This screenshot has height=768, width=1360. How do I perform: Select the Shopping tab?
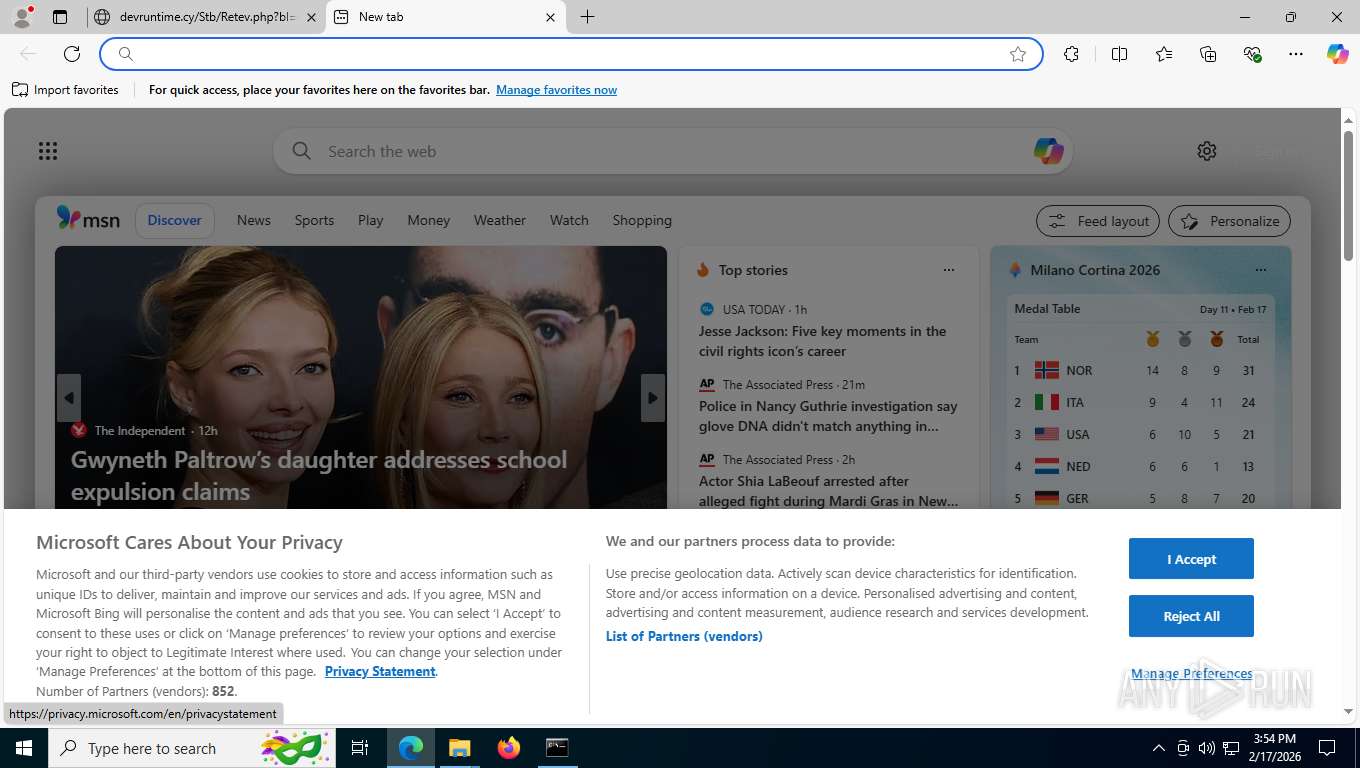pos(642,220)
